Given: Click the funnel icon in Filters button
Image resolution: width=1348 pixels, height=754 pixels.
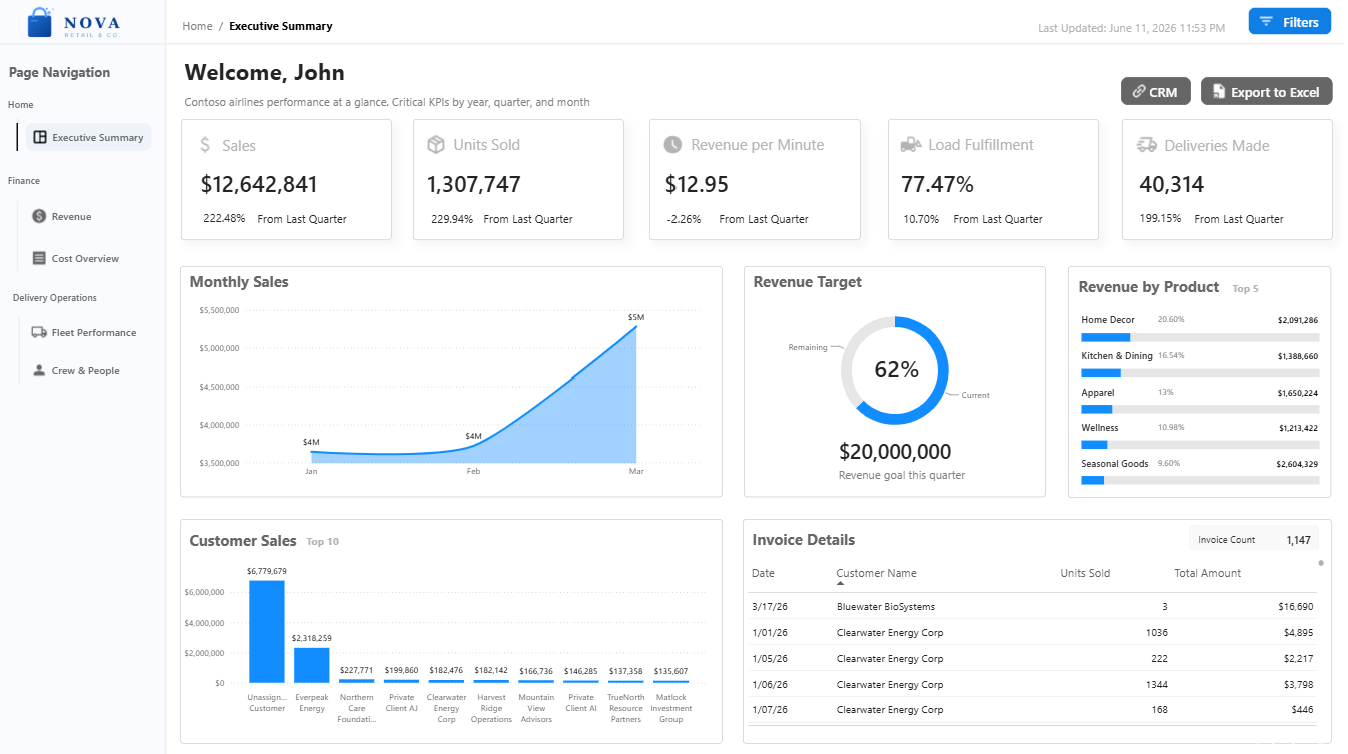Looking at the screenshot, I should click(x=1266, y=22).
